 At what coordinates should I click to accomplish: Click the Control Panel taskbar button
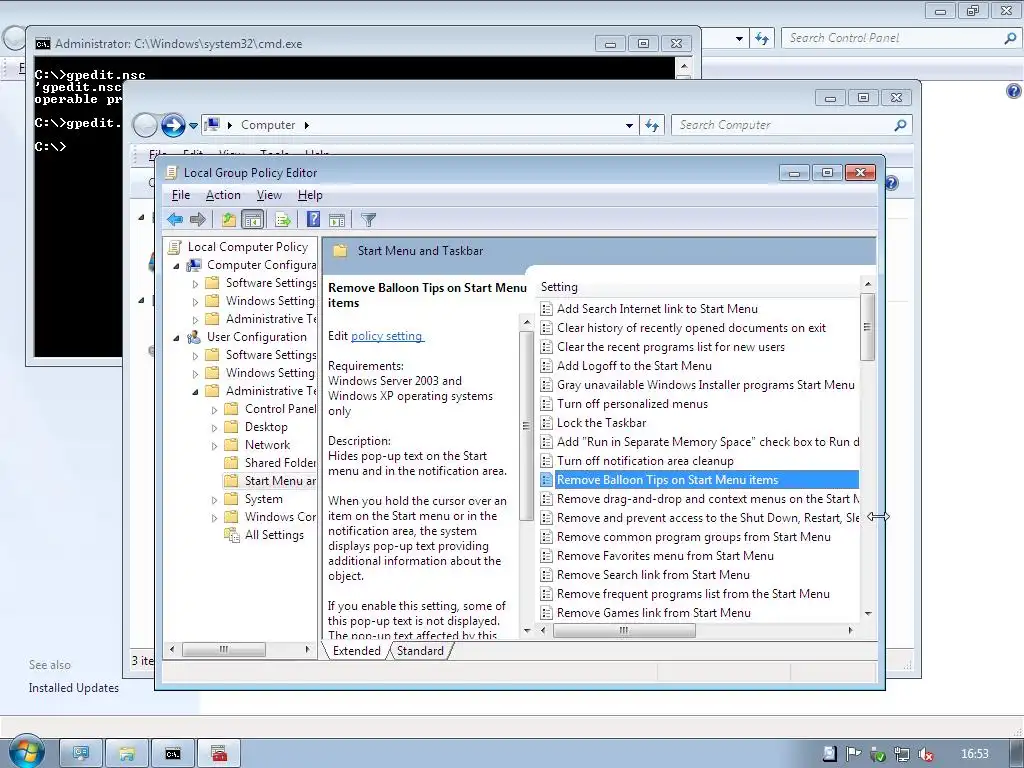click(81, 754)
